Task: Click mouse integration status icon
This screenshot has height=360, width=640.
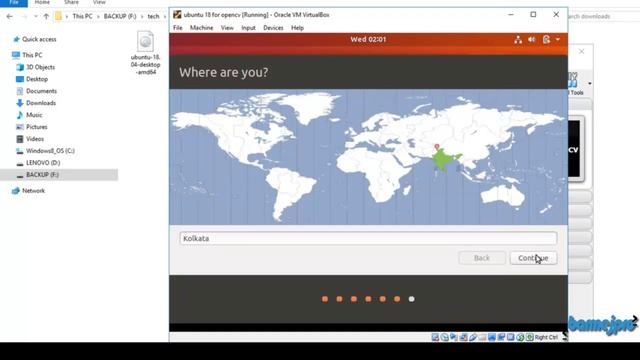Action: [520, 337]
